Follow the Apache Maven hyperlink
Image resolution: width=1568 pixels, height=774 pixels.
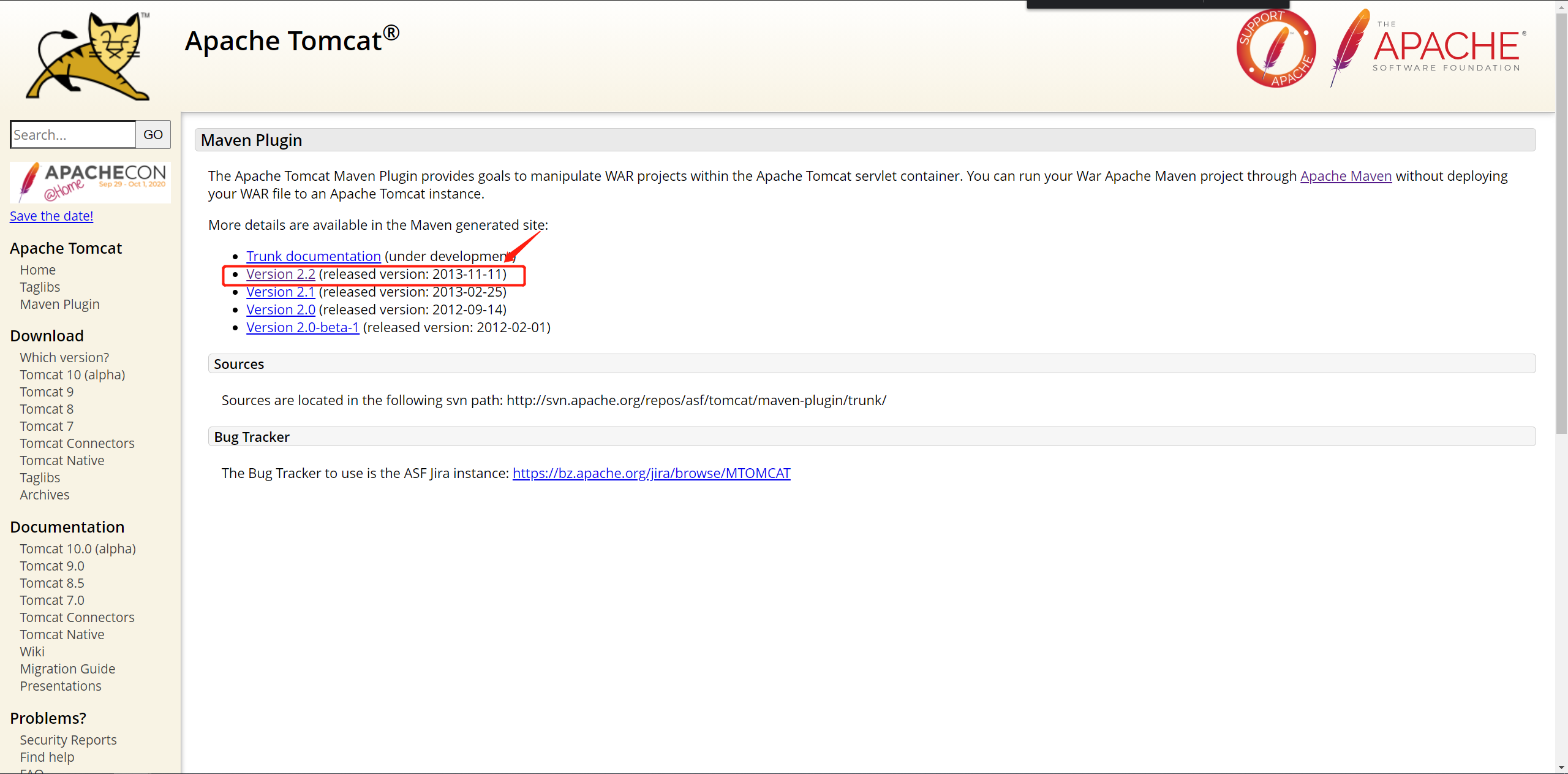(1346, 176)
